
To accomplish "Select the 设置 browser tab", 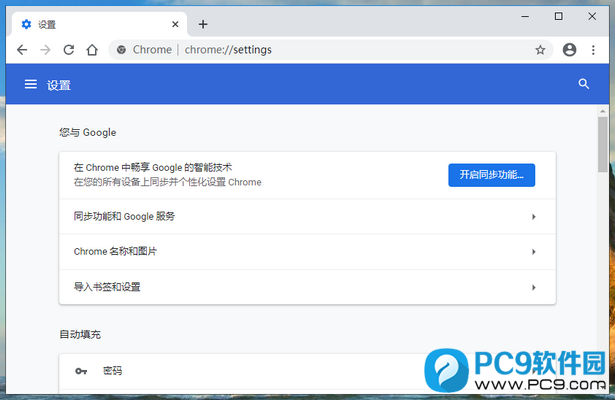I will pos(99,24).
